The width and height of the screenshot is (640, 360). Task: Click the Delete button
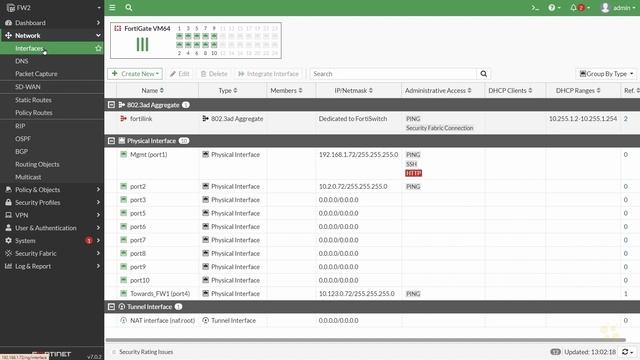click(214, 74)
